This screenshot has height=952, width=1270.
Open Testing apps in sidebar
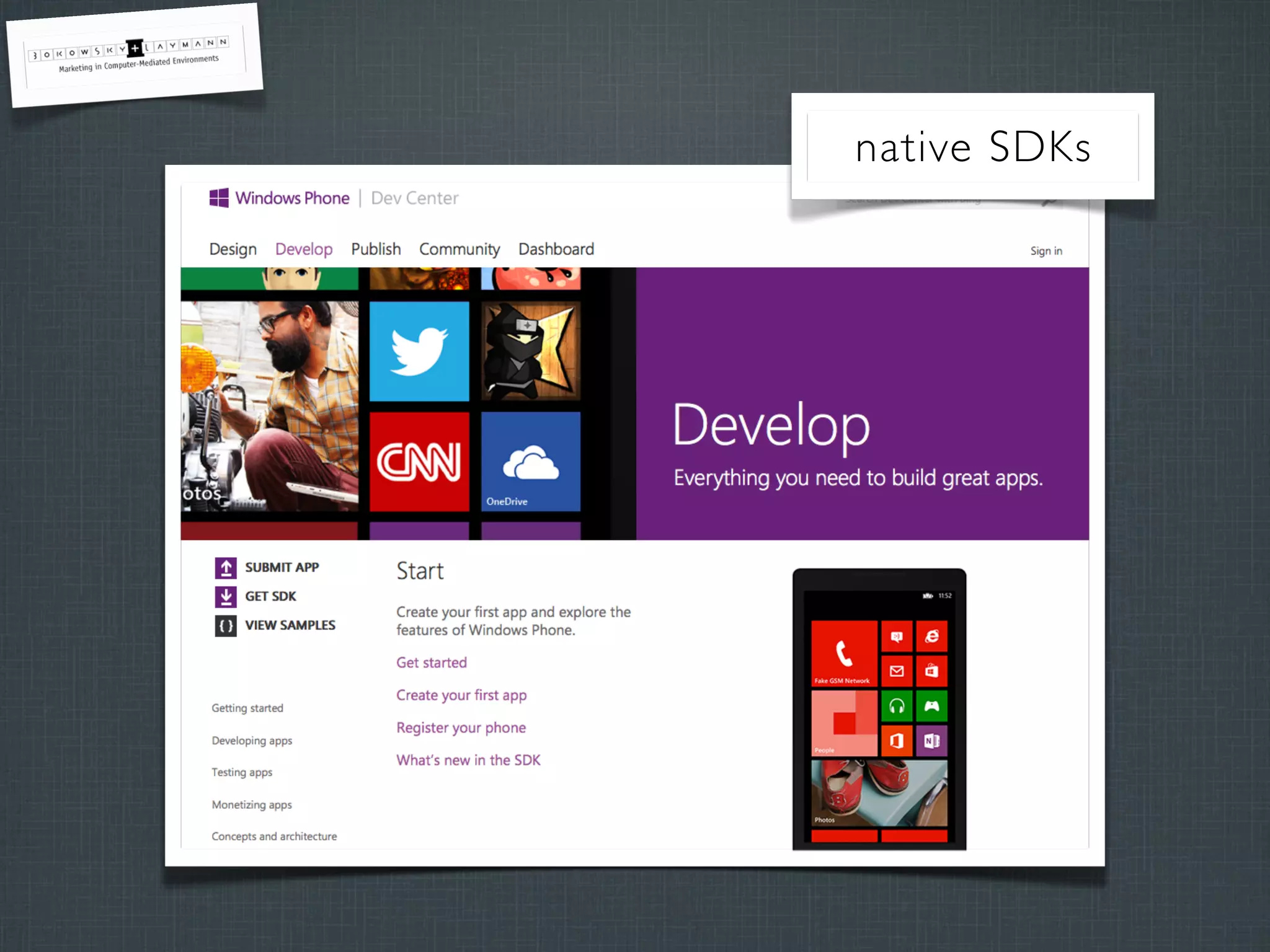242,772
